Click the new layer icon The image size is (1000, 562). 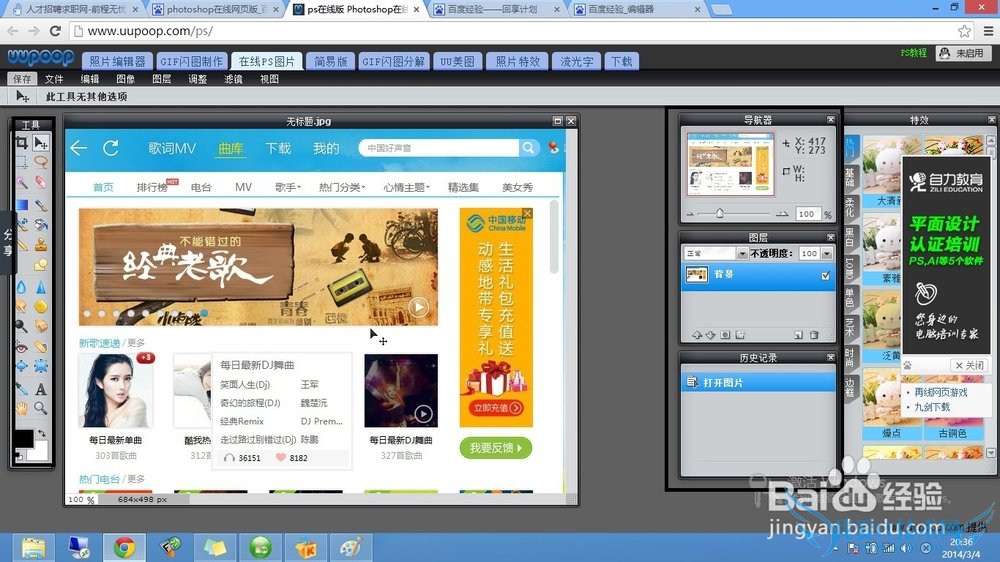pos(798,334)
